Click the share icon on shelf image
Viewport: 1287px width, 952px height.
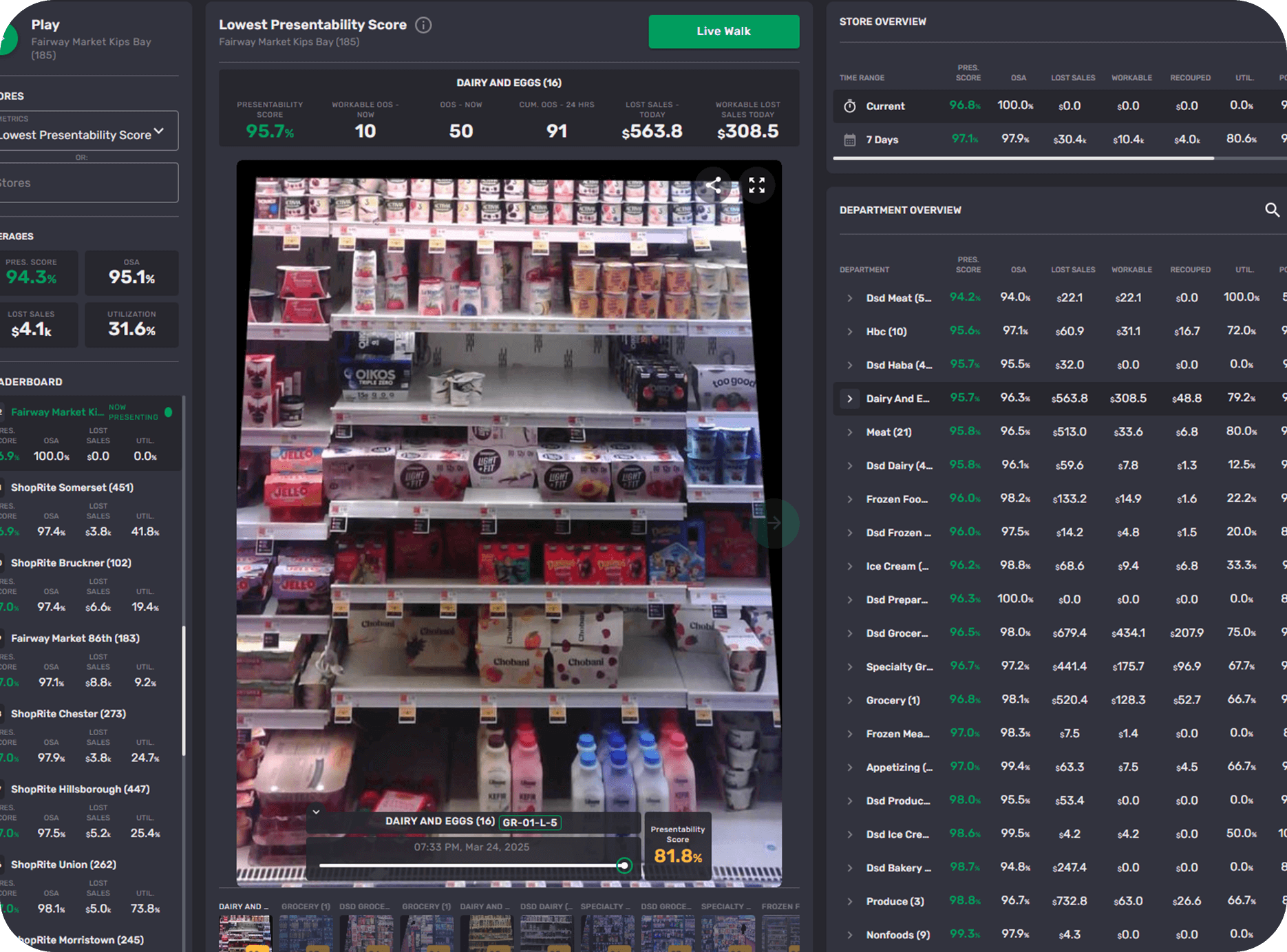pyautogui.click(x=714, y=184)
